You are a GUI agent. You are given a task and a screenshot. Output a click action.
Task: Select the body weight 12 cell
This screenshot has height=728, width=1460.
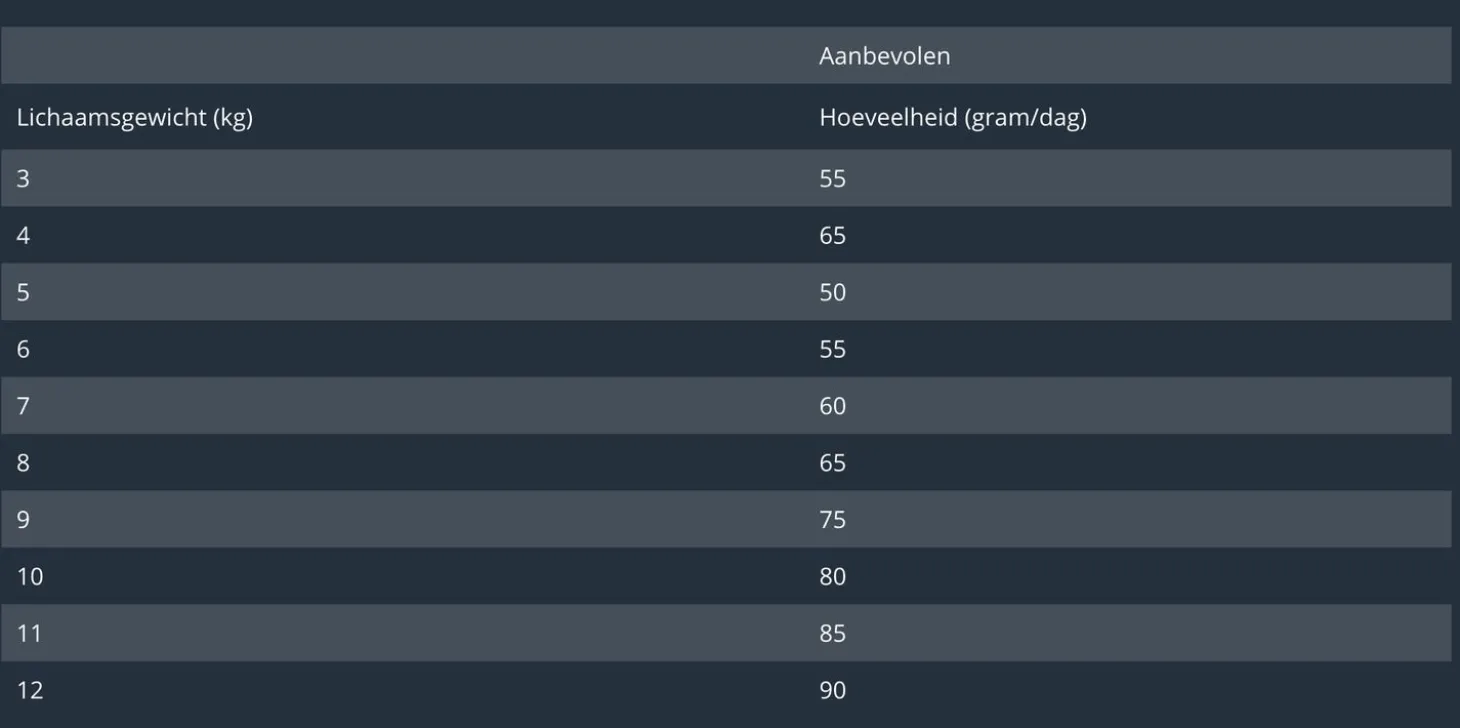(x=30, y=691)
